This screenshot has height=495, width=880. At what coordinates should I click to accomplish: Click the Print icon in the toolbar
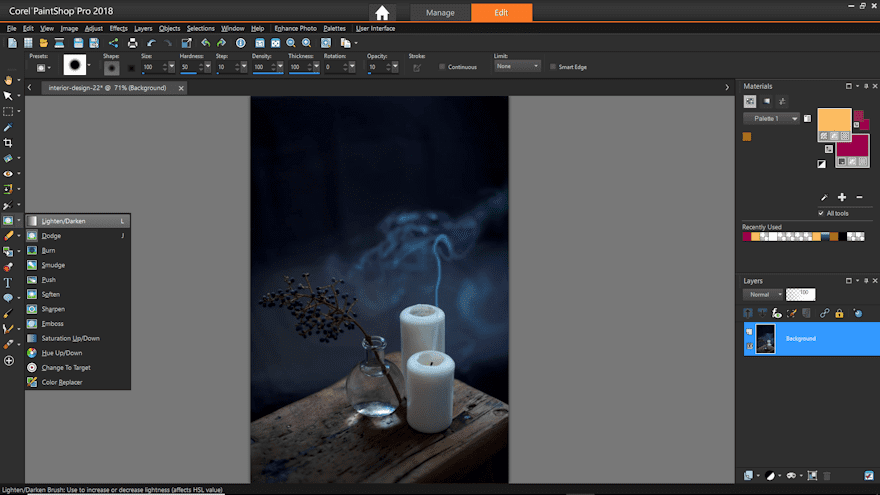point(133,43)
